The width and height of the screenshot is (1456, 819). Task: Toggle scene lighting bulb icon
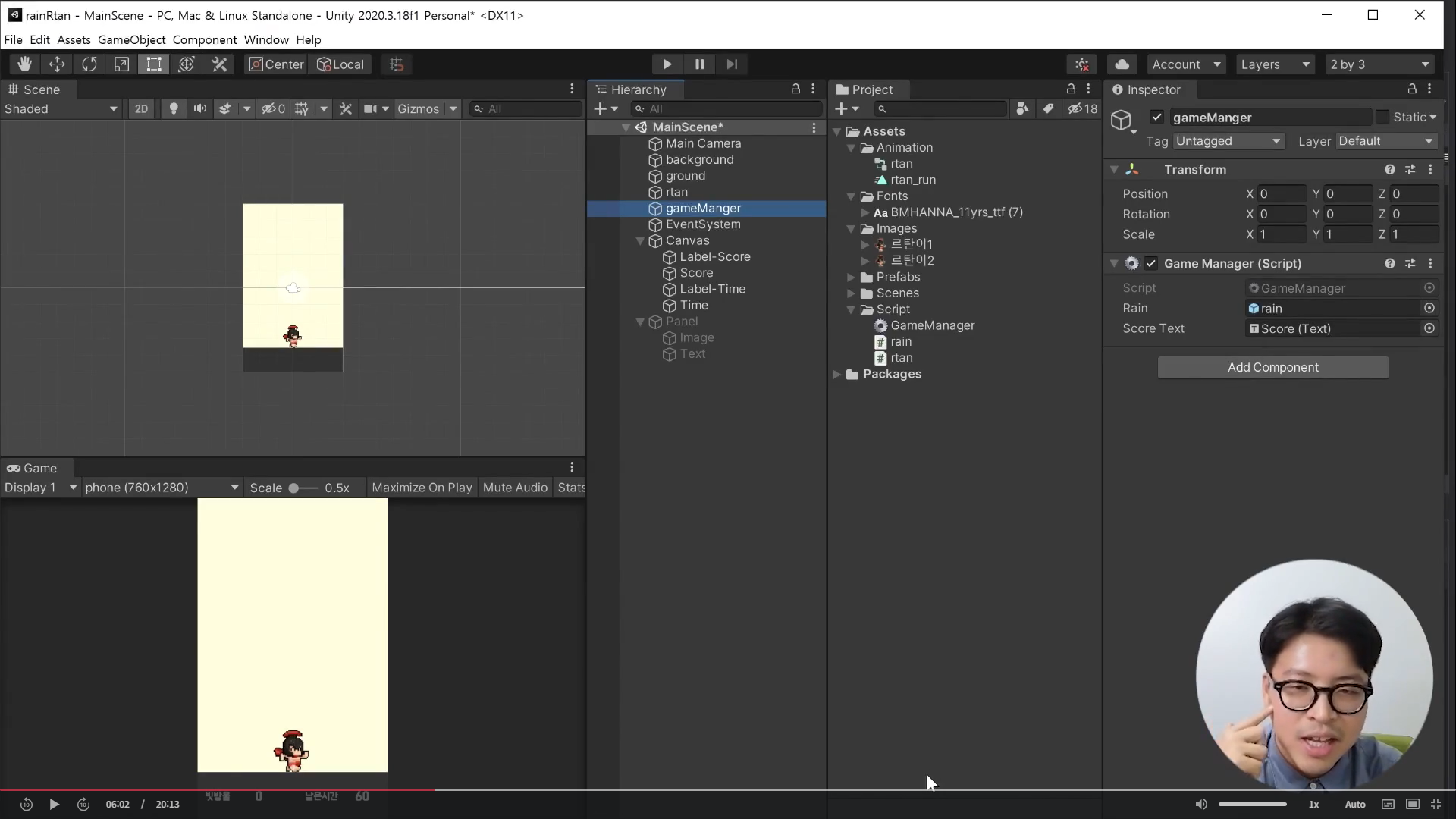[x=174, y=108]
